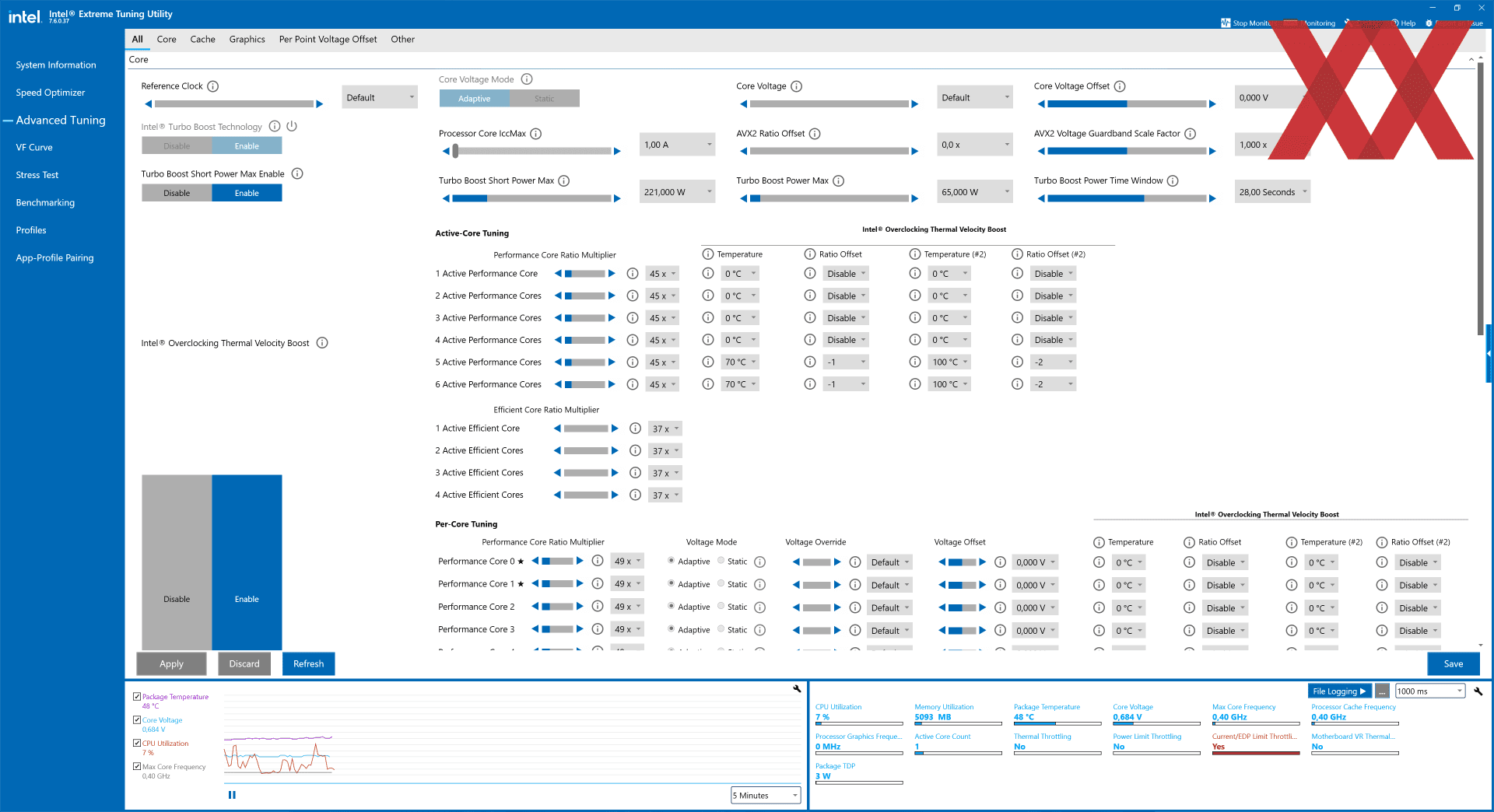This screenshot has width=1494, height=812.
Task: Pause the monitoring graph
Action: [232, 795]
